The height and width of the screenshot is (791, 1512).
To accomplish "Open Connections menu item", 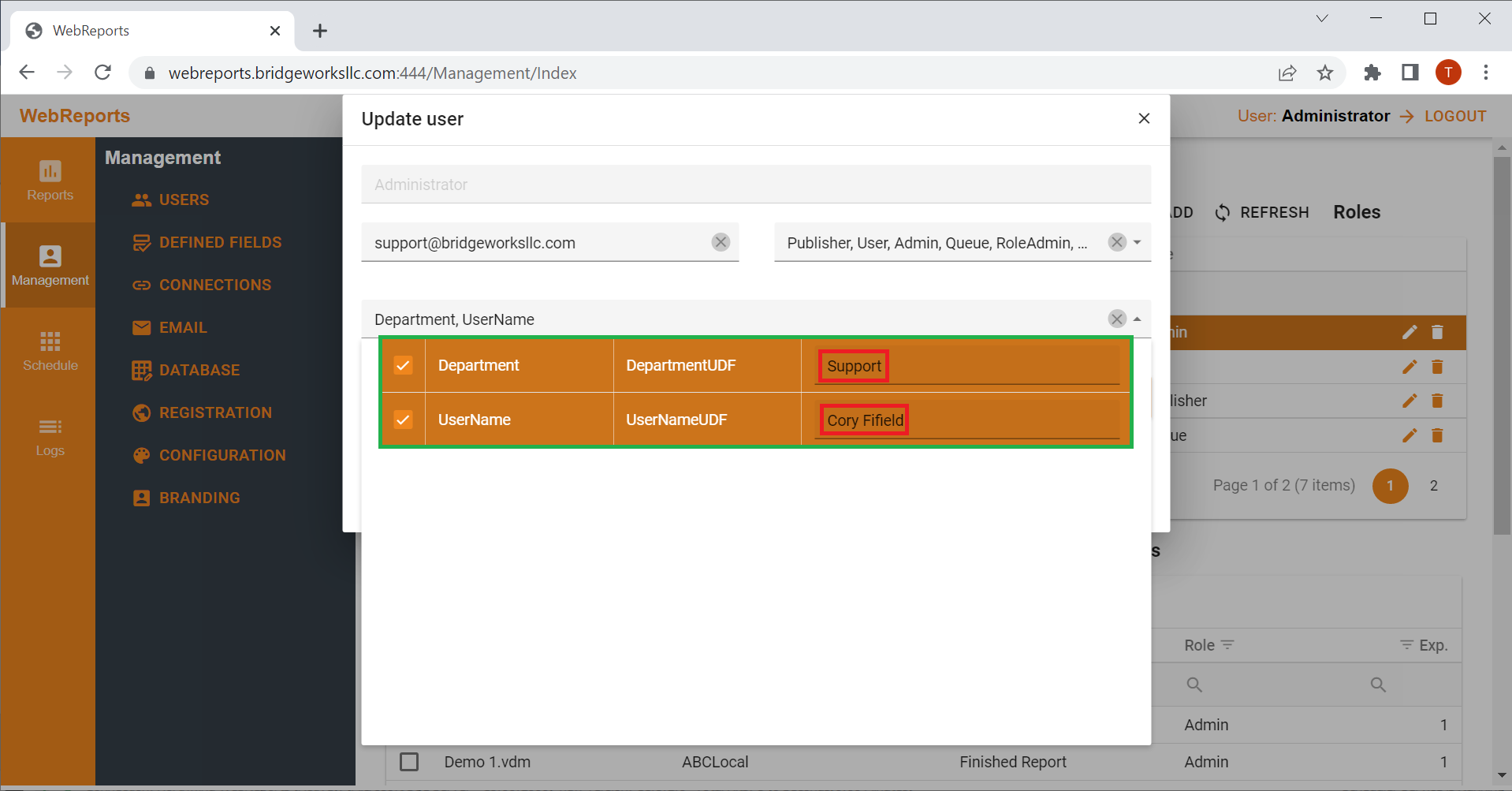I will (201, 285).
